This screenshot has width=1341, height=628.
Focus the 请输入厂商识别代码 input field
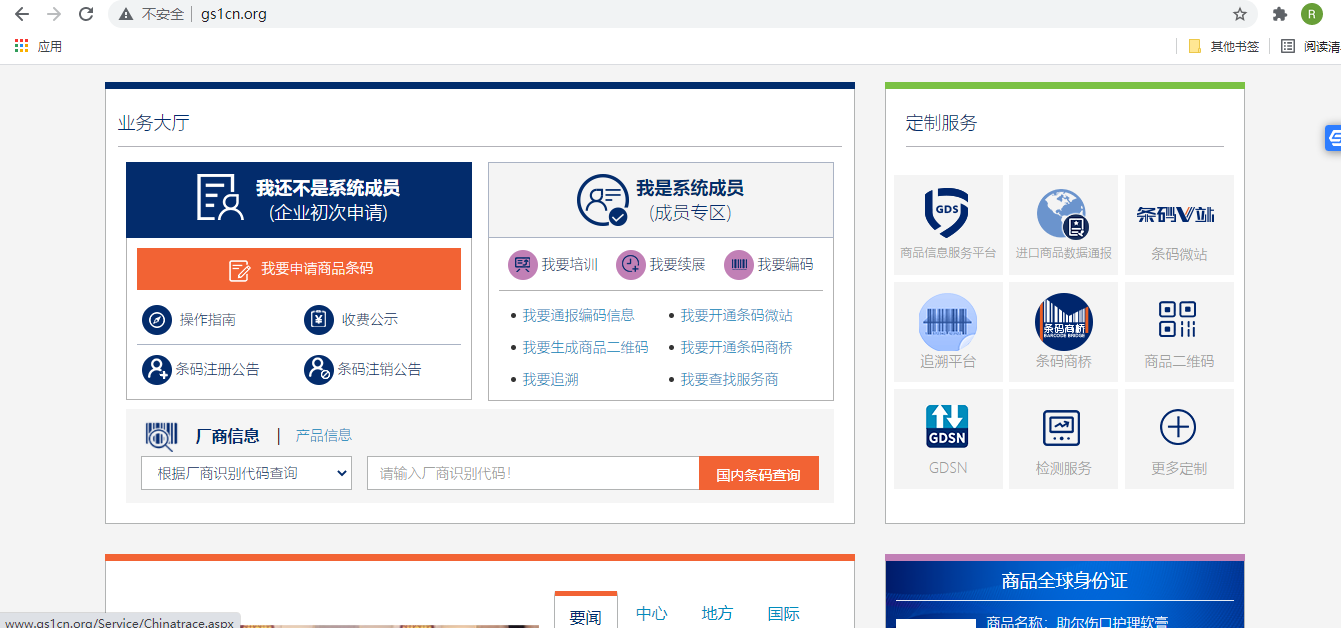532,473
